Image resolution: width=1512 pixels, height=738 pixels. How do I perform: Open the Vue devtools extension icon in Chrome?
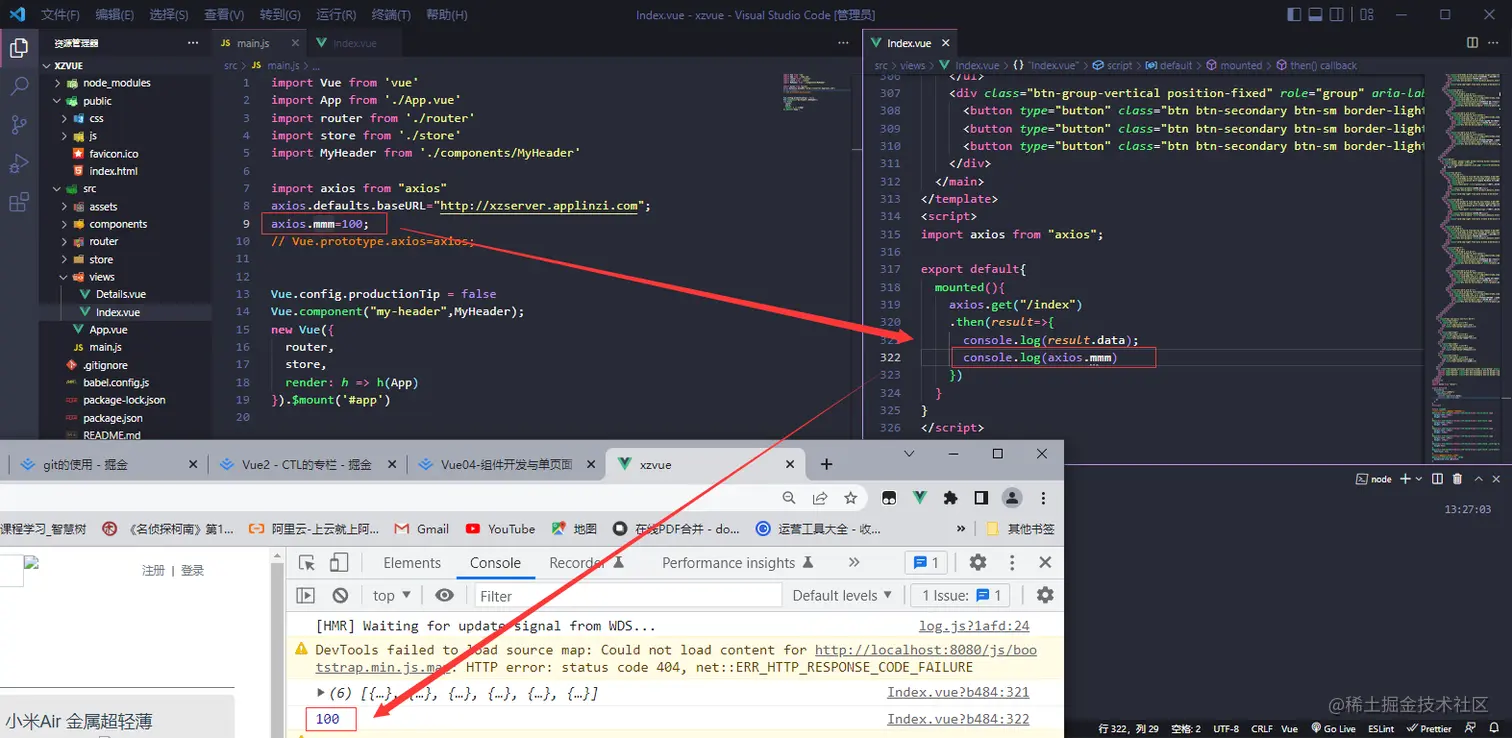tap(920, 498)
